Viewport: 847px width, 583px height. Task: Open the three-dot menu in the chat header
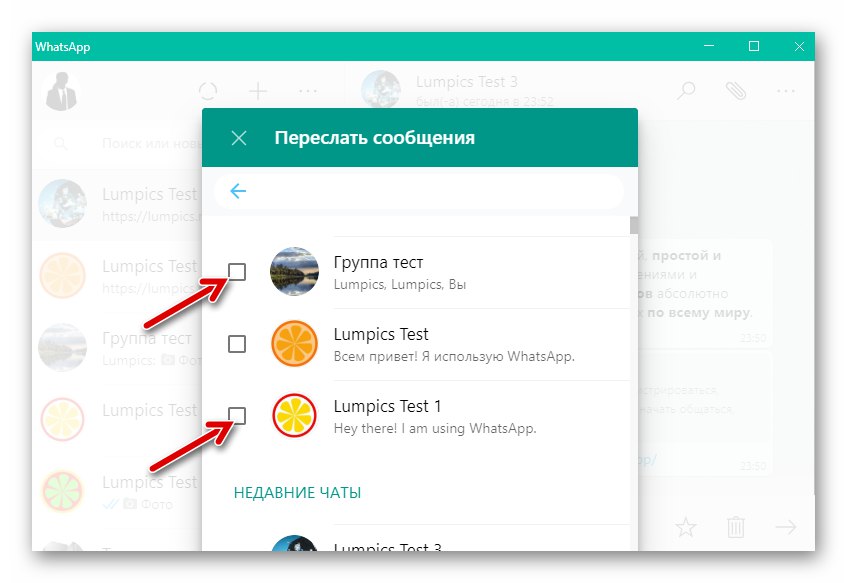pyautogui.click(x=785, y=91)
